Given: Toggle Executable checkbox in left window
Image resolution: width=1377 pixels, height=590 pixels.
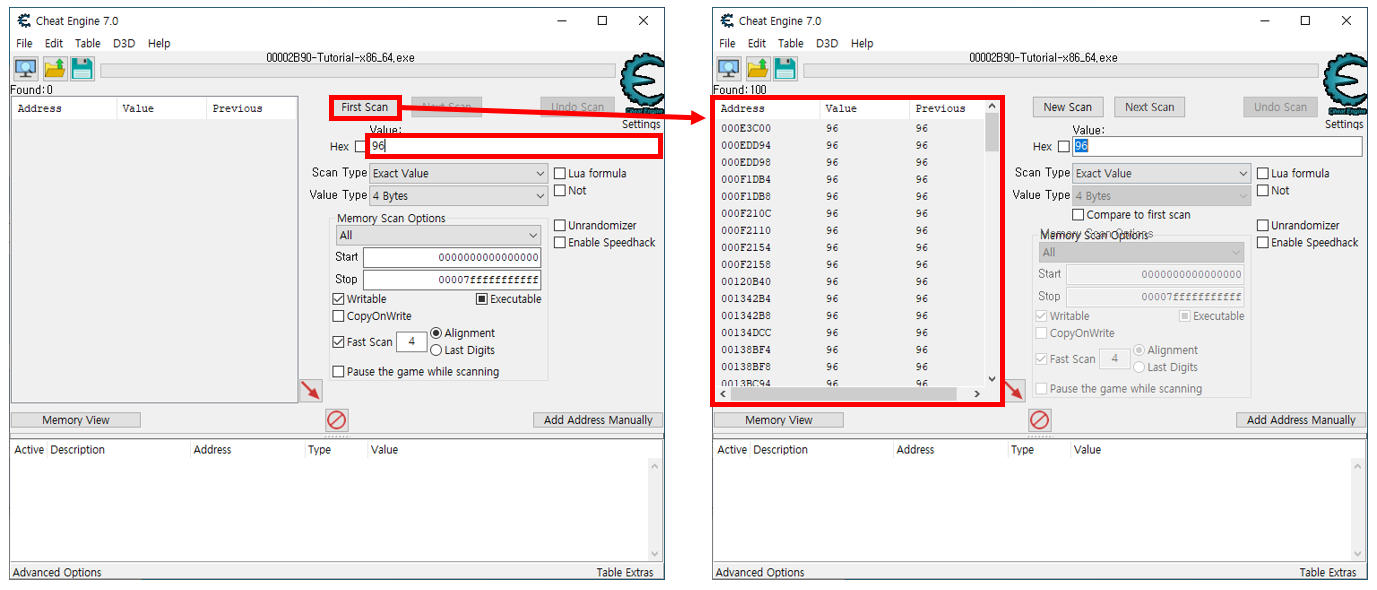Looking at the screenshot, I should click(x=481, y=299).
